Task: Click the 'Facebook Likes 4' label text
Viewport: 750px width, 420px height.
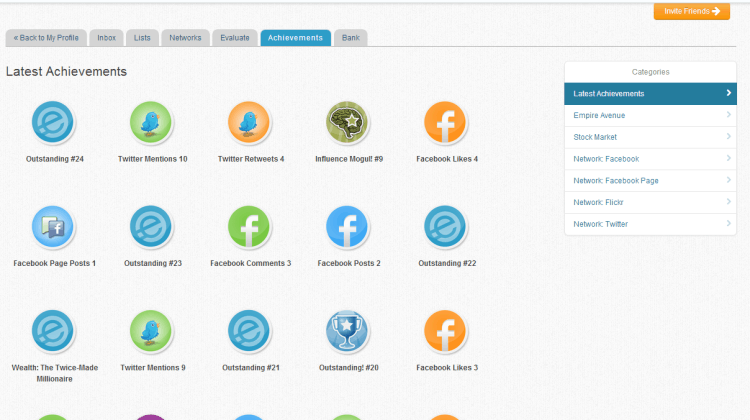Action: [x=447, y=159]
